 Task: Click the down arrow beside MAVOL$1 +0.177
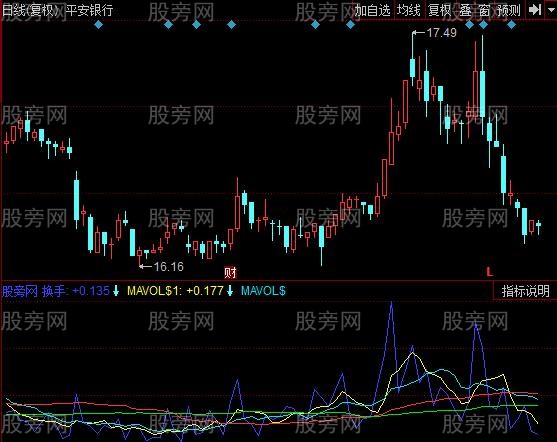click(230, 291)
